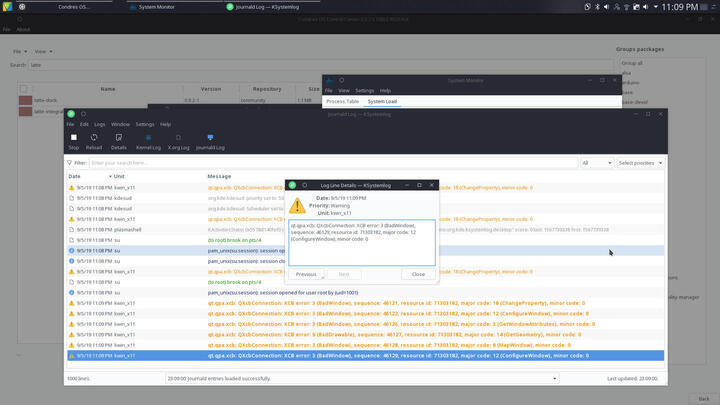Open the File dropdown in Control Center
Viewport: 720px width, 405px height.
coord(20,51)
